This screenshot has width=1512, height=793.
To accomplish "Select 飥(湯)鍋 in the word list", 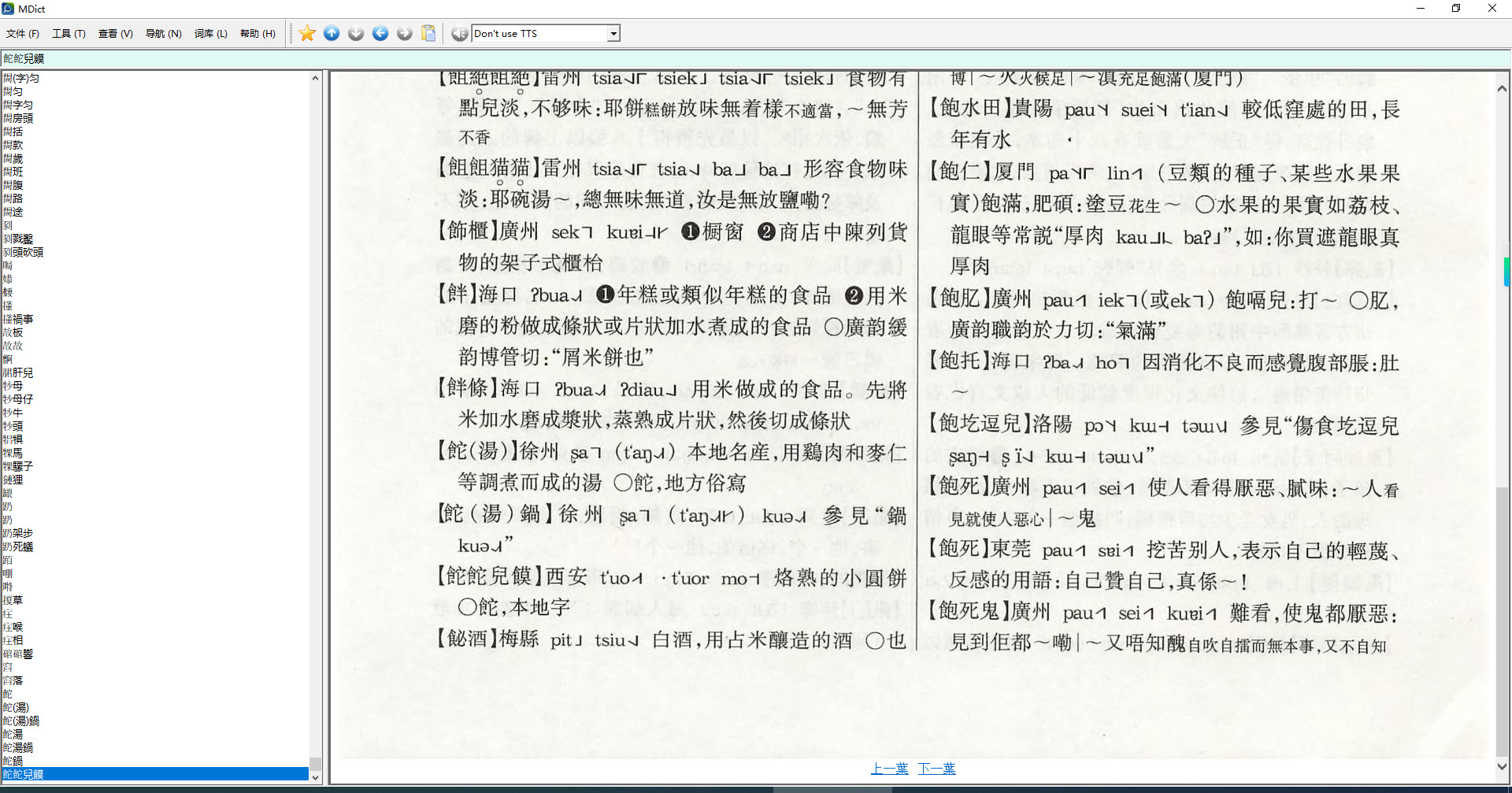I will pos(20,721).
